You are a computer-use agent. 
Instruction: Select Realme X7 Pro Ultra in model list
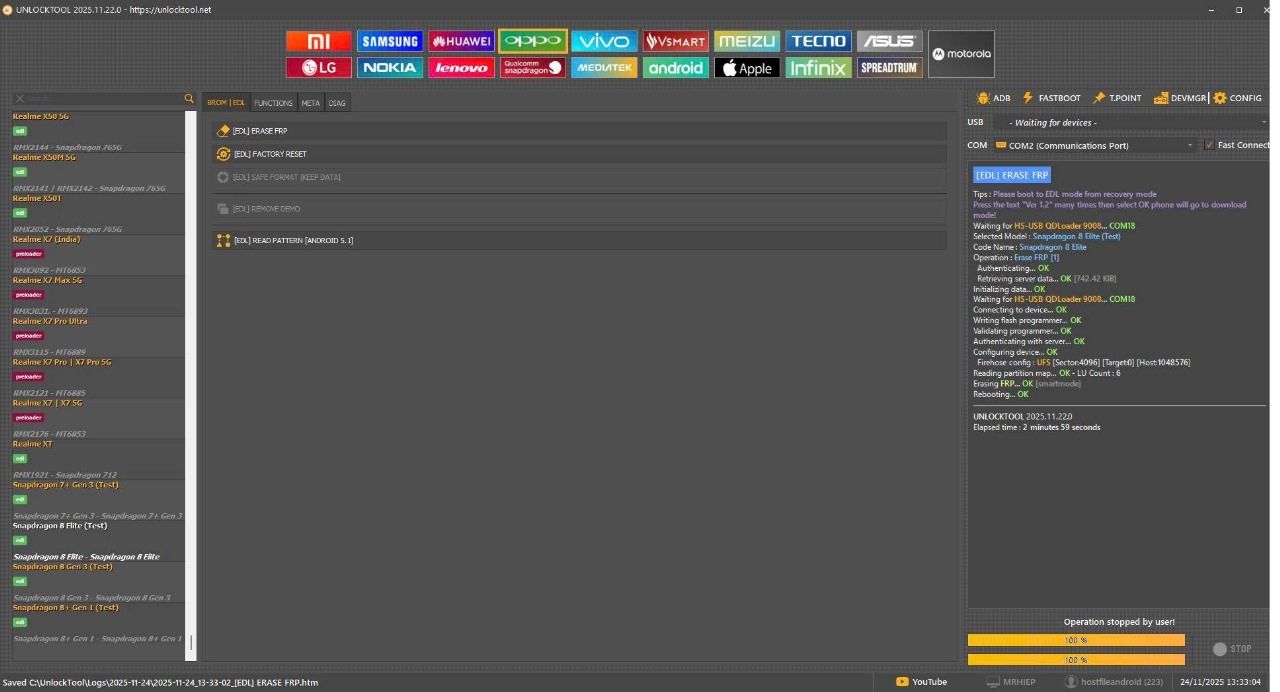pyautogui.click(x=50, y=322)
